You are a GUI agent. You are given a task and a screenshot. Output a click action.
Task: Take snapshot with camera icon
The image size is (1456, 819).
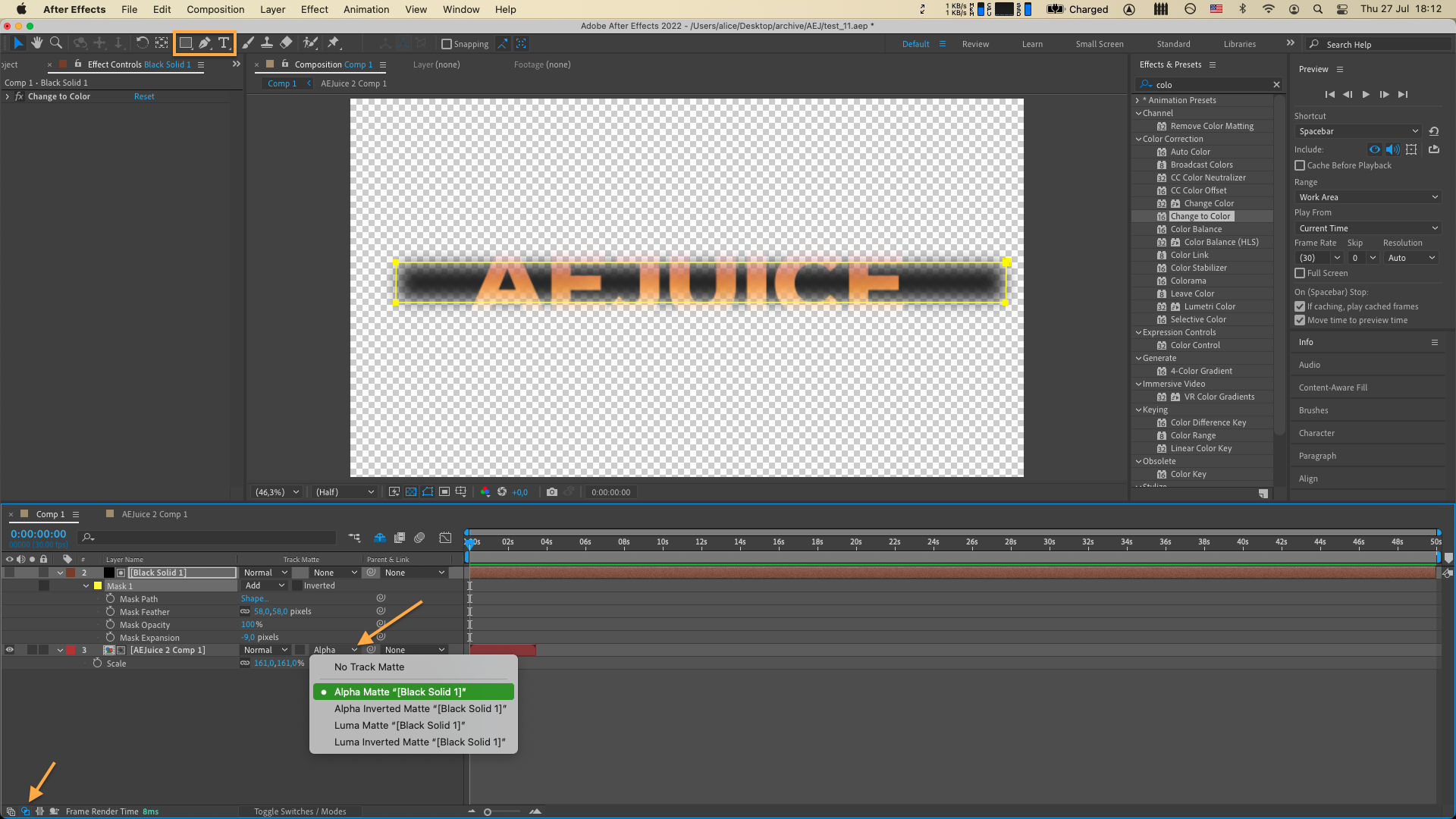coord(552,492)
